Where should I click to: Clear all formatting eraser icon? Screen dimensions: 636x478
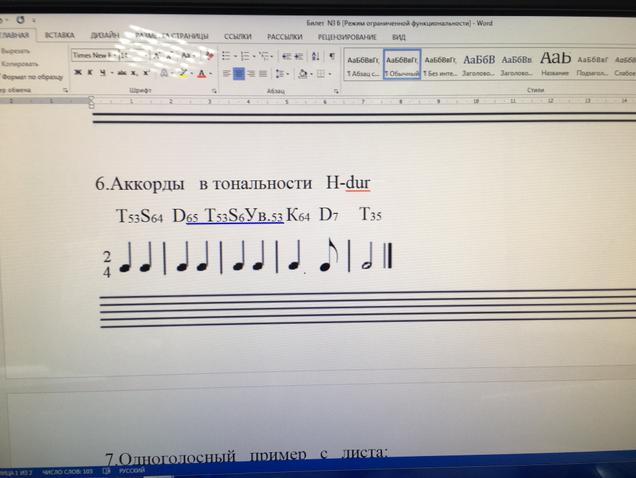pyautogui.click(x=210, y=56)
